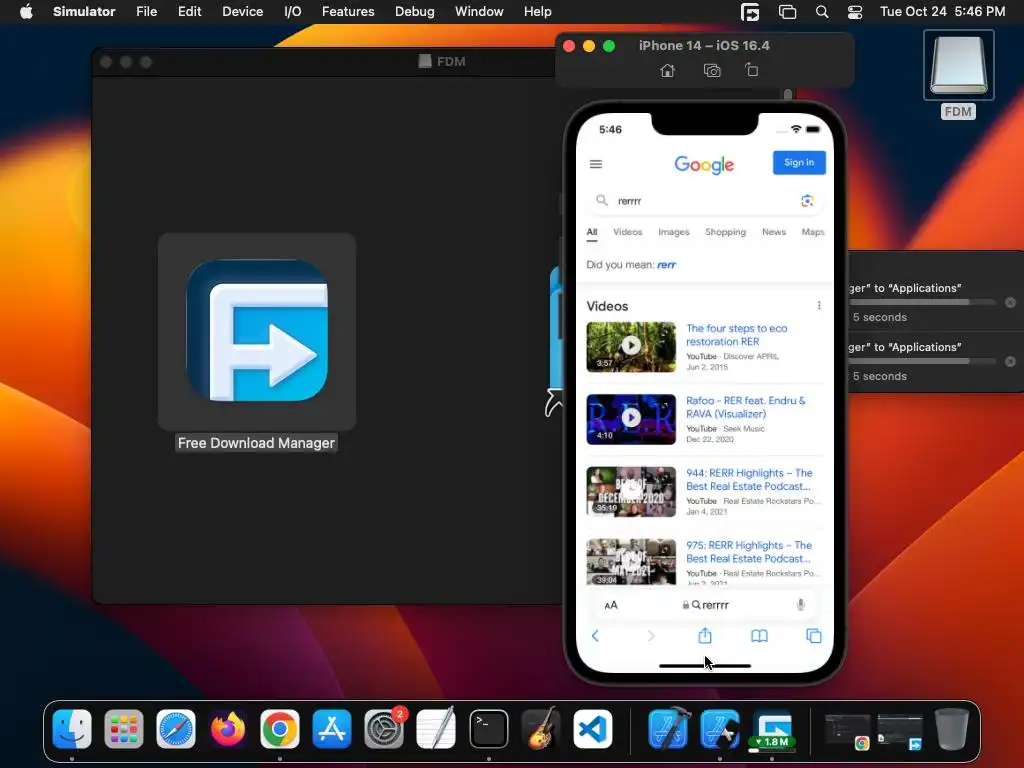Open 'Rafoo - RER feat. Endru & RAVA' link
Screen dimensions: 1024x768
pyautogui.click(x=745, y=407)
